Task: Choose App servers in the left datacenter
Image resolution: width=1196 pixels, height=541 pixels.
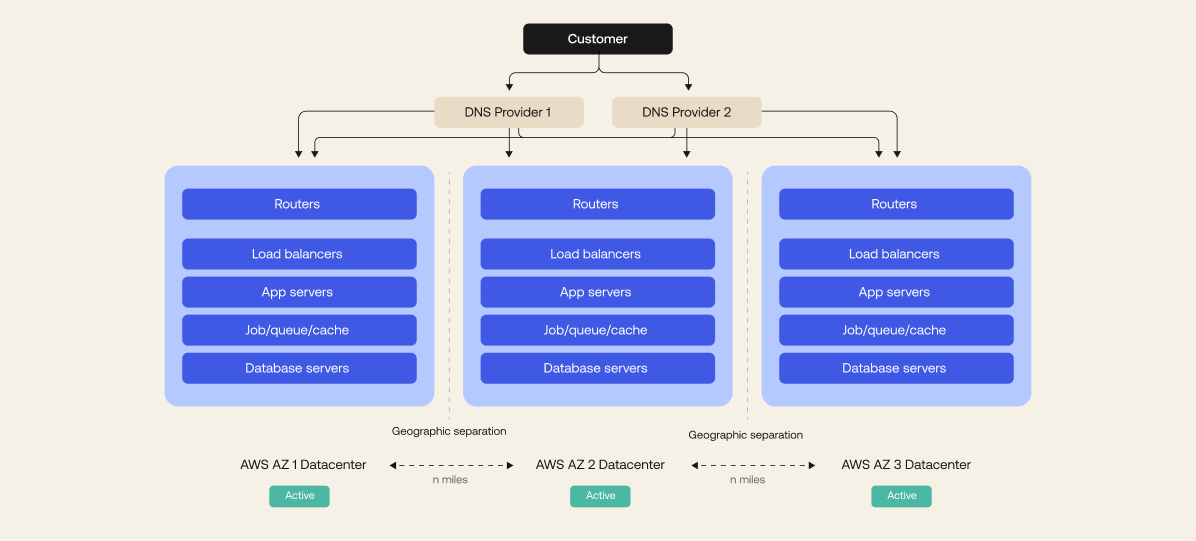Action: coord(298,292)
